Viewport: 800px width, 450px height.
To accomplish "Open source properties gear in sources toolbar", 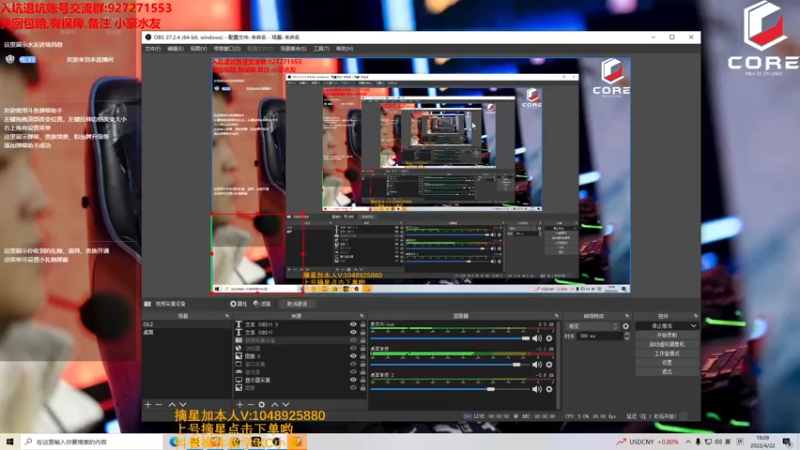I will (262, 405).
